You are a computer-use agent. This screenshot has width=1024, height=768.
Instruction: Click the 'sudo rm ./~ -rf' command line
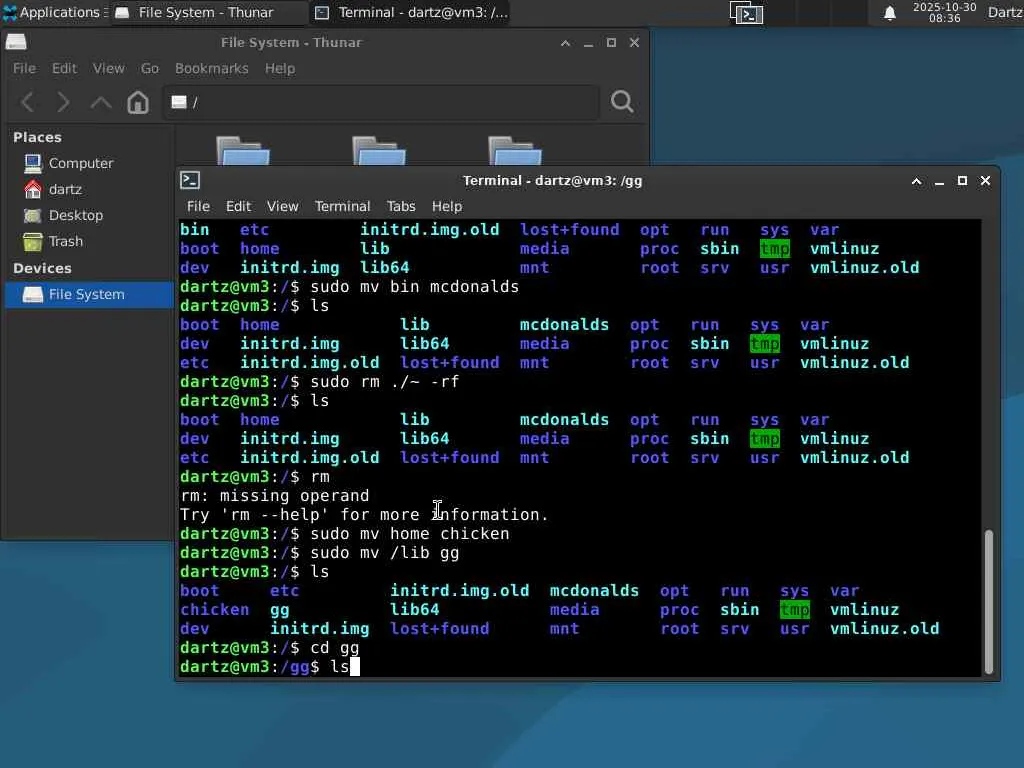(319, 381)
